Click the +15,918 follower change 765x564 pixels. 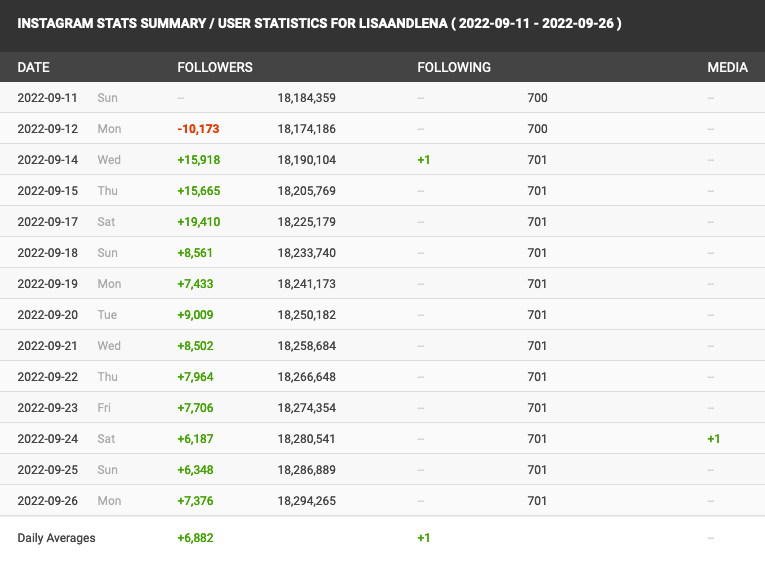pos(199,160)
